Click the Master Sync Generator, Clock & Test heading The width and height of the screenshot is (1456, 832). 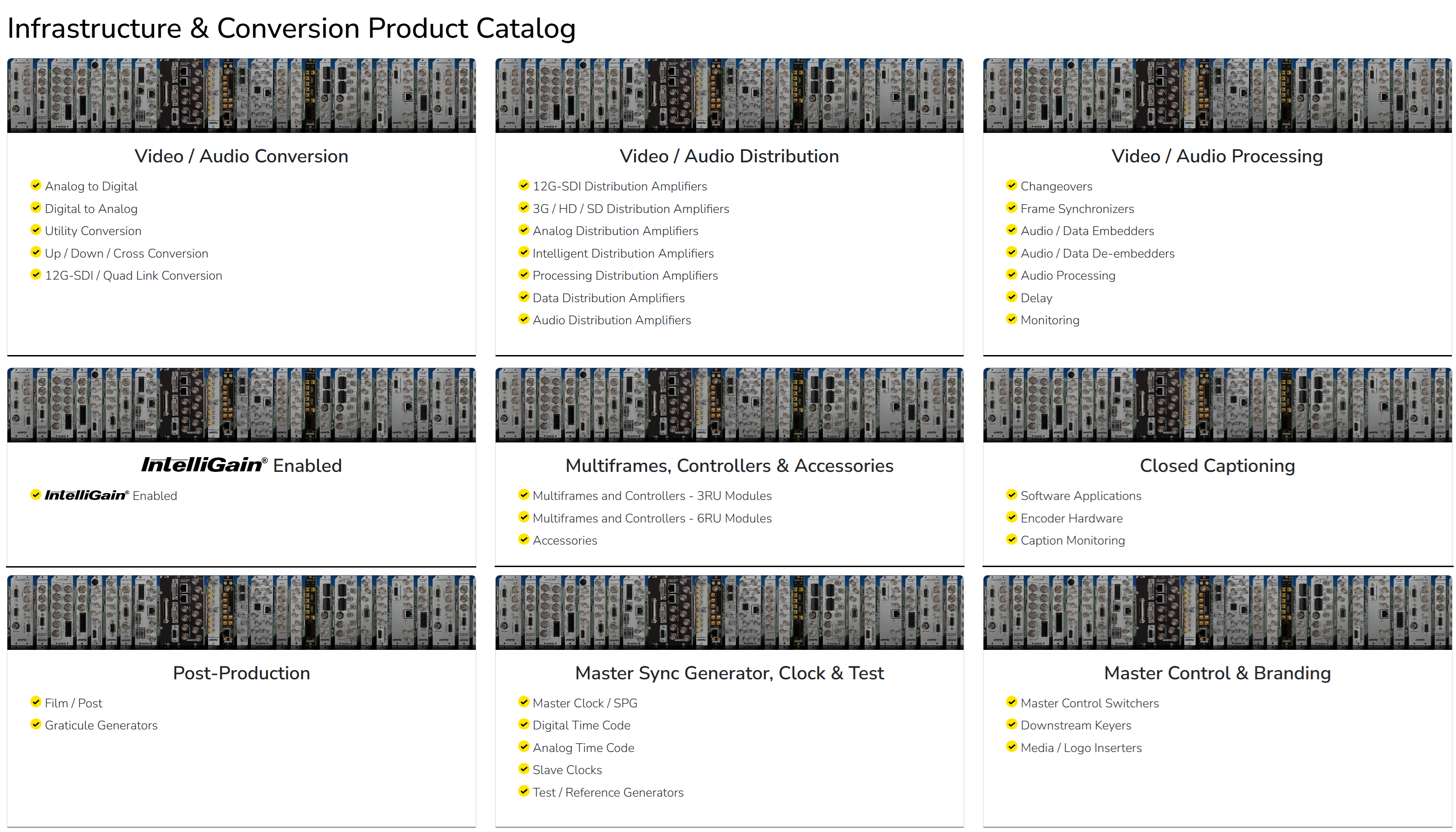pyautogui.click(x=729, y=673)
